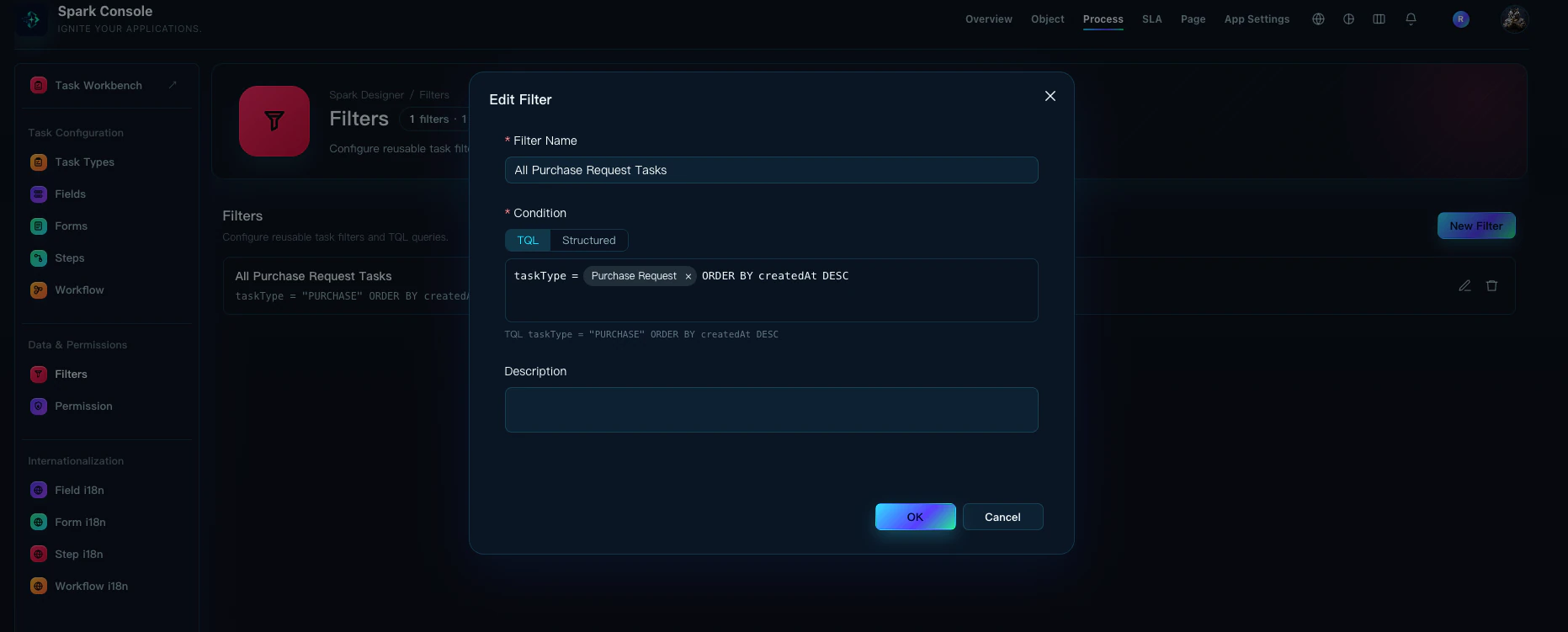This screenshot has height=632, width=1568.
Task: Click the Spark Designer breadcrumb
Action: (366, 95)
